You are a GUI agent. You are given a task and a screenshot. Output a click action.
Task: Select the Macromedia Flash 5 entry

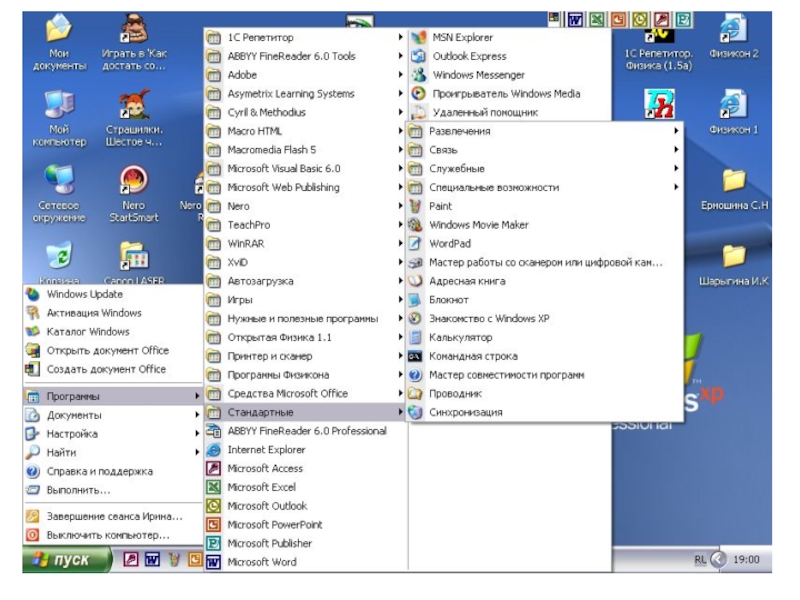(x=305, y=150)
